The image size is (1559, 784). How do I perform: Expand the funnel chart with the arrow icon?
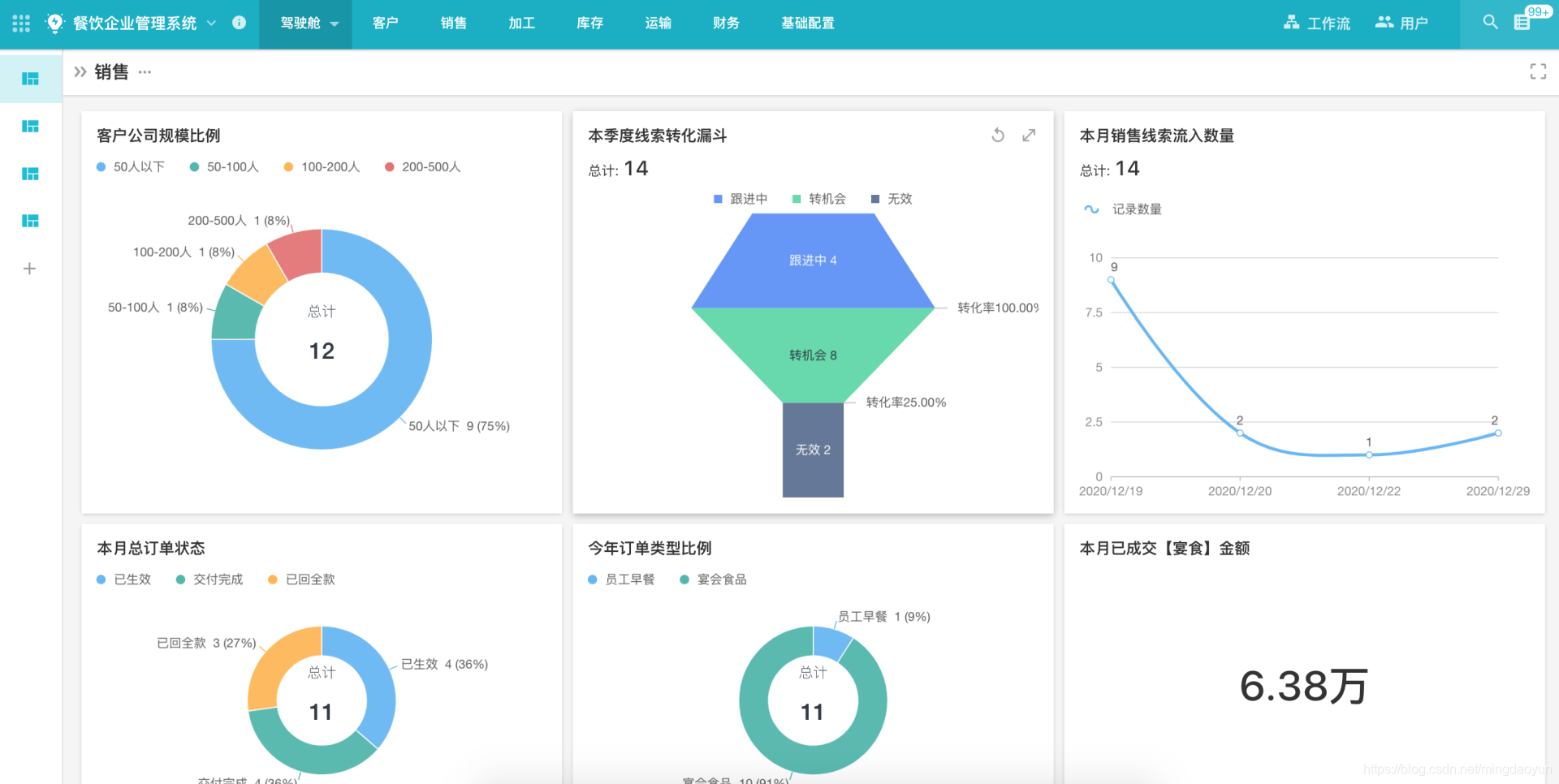pyautogui.click(x=1029, y=136)
